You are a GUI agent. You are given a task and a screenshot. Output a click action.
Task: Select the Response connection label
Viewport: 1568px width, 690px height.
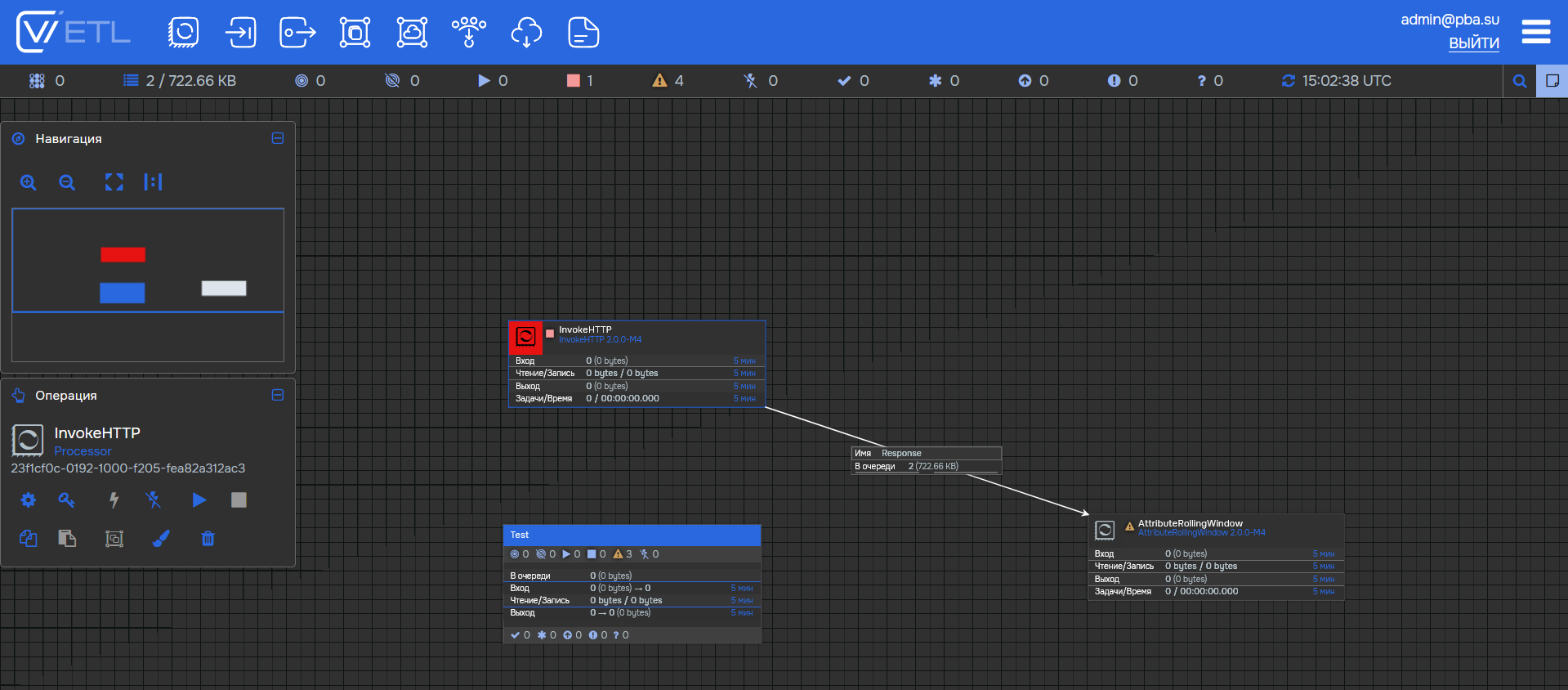927,459
